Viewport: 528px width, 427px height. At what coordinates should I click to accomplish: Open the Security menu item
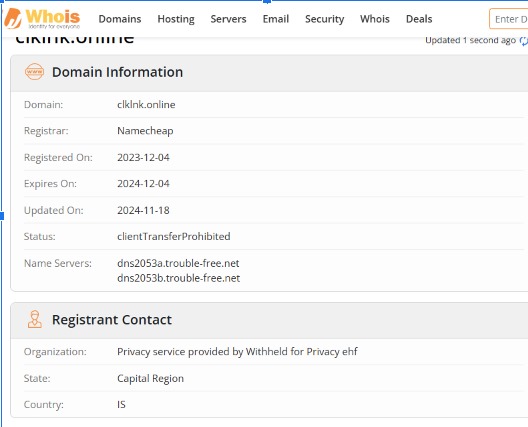(x=325, y=19)
